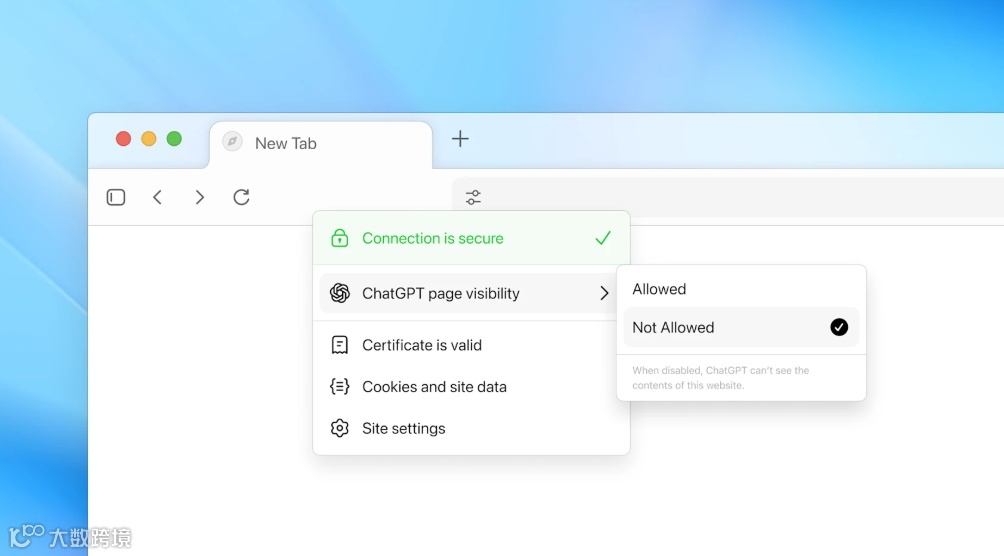Open Cookies and site data
The image size is (1004, 556).
[471, 387]
